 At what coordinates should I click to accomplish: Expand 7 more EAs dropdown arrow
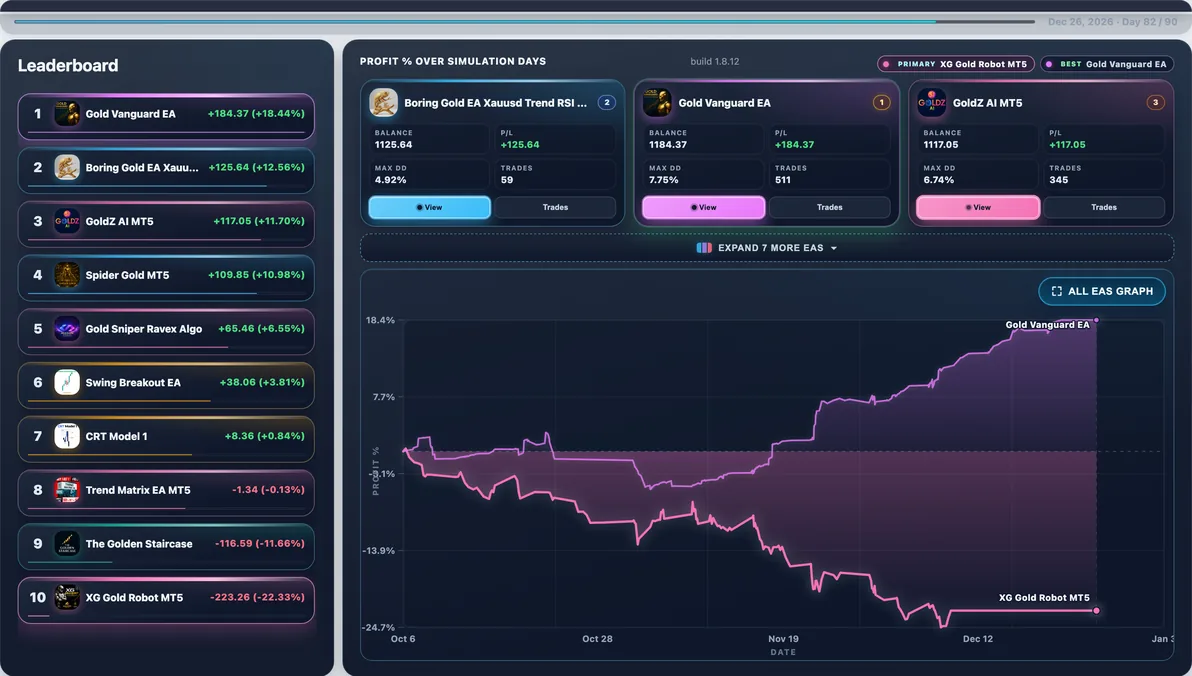(834, 249)
